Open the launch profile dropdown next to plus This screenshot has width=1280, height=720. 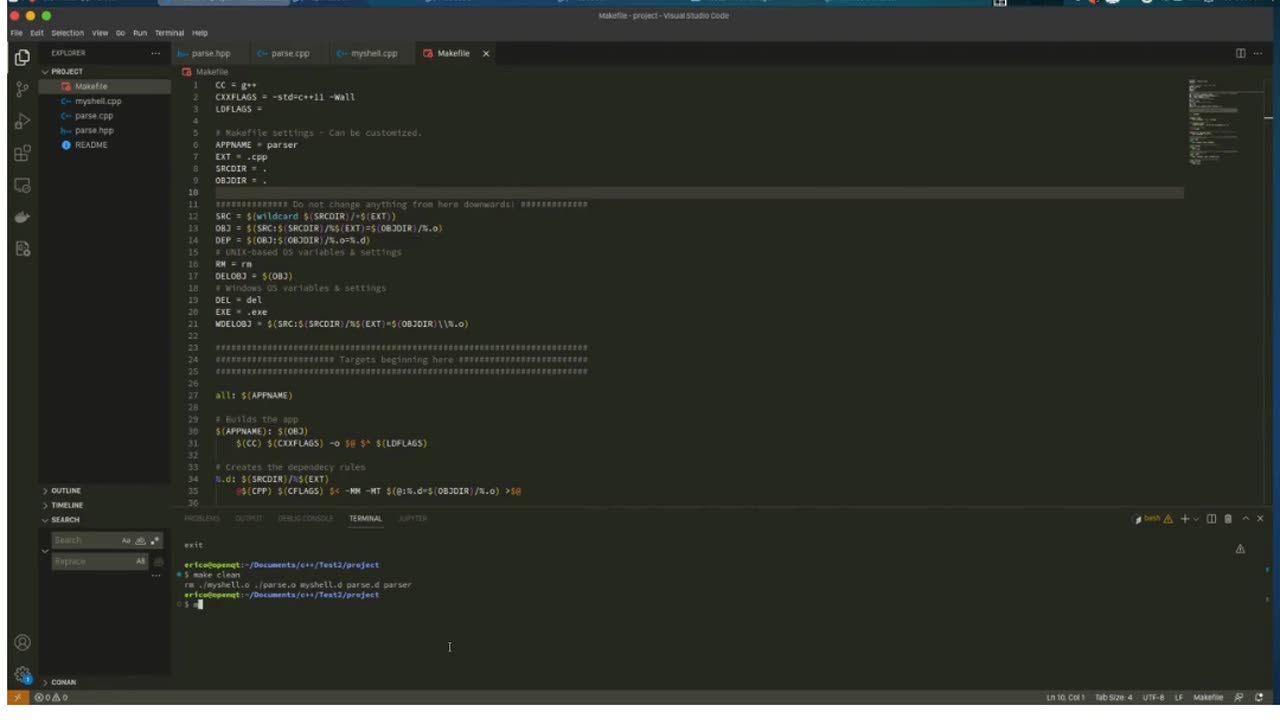(1196, 519)
